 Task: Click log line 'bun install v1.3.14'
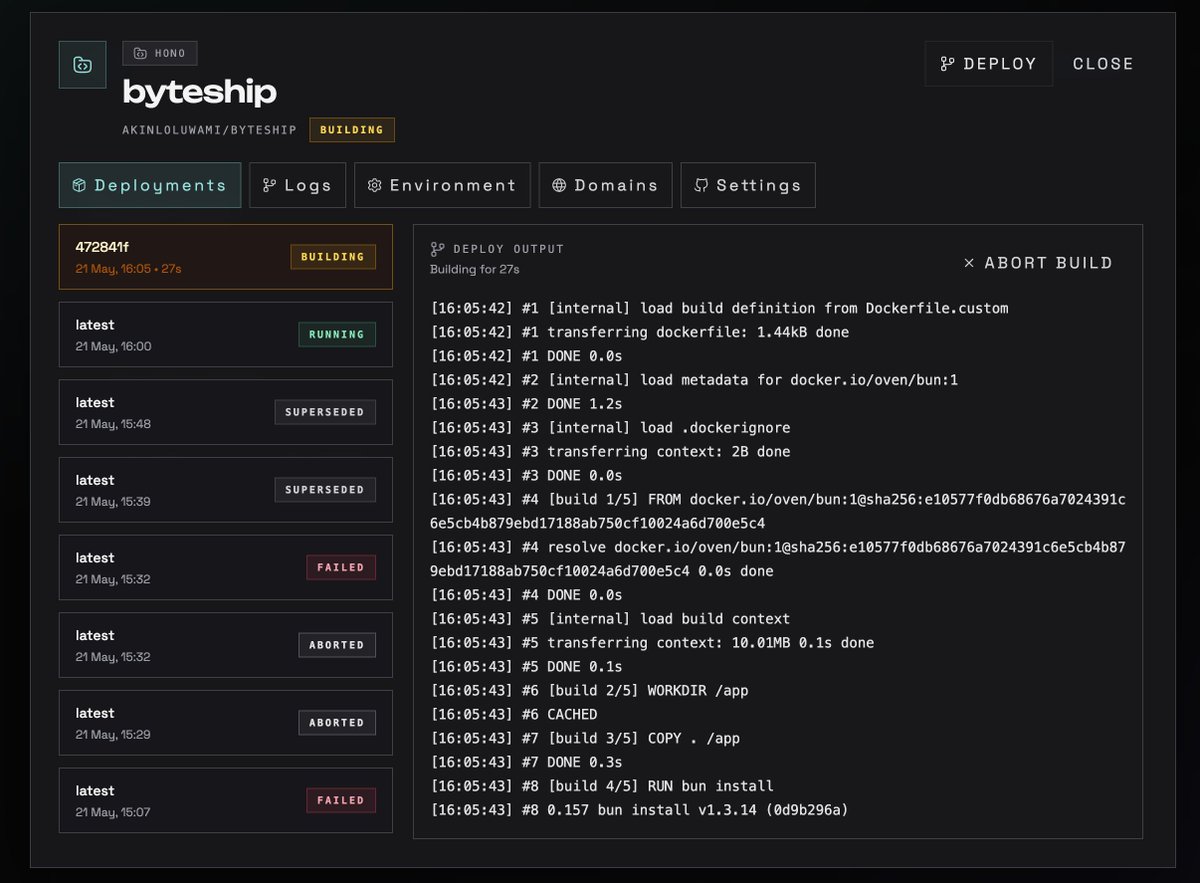point(639,810)
